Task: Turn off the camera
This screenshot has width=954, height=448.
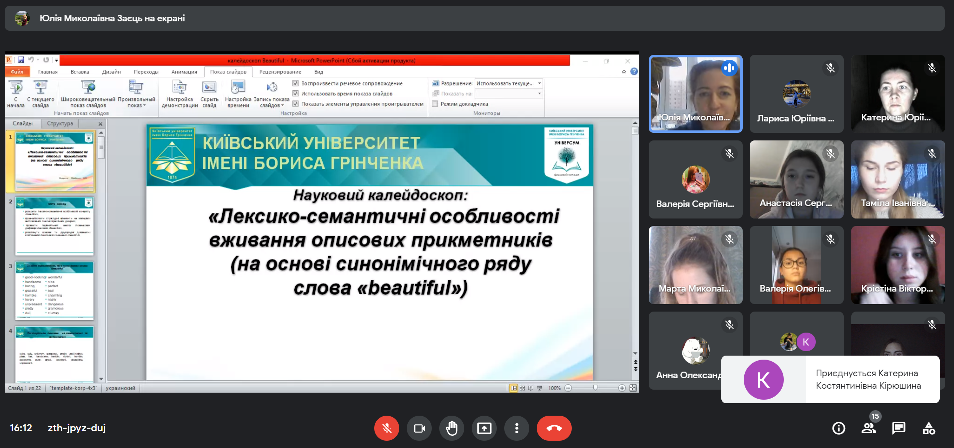Action: click(x=419, y=427)
